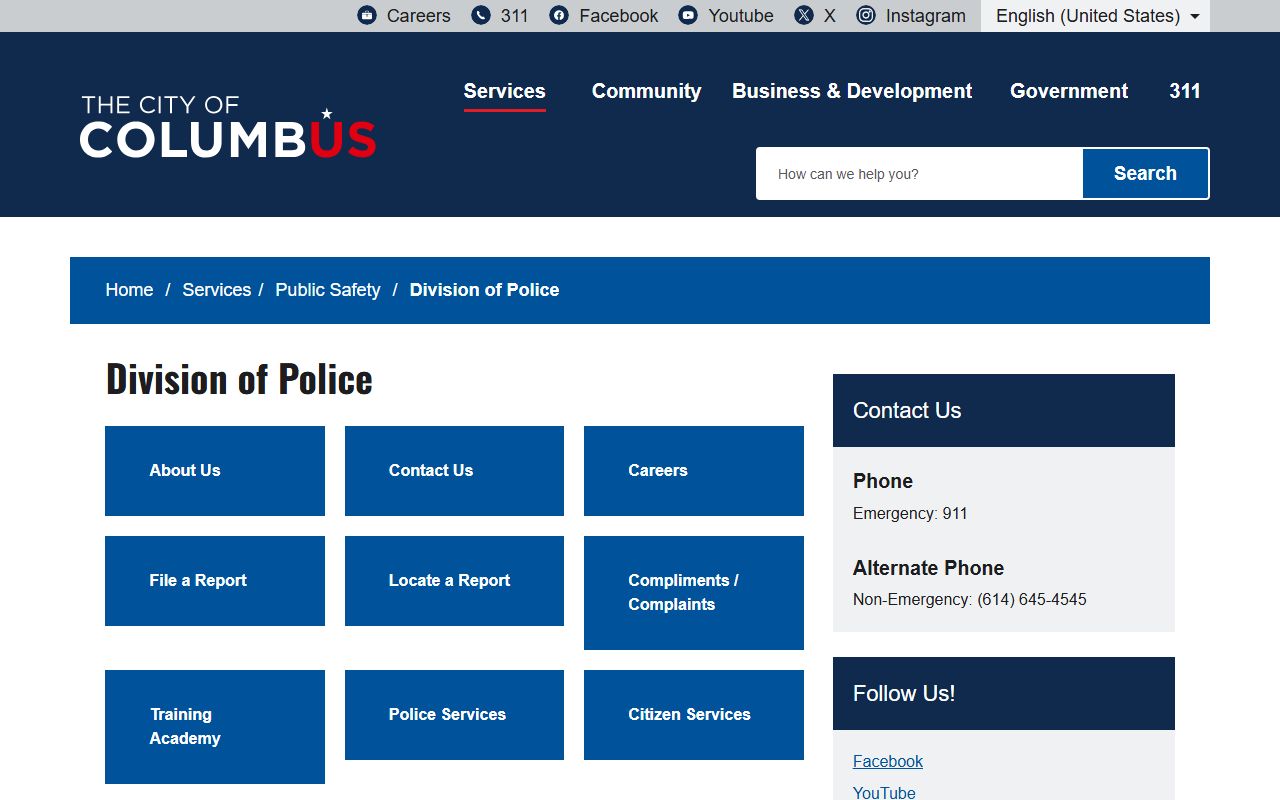Click the 'Alternate Phone' heading
Screen dimensions: 1280x800
(928, 568)
